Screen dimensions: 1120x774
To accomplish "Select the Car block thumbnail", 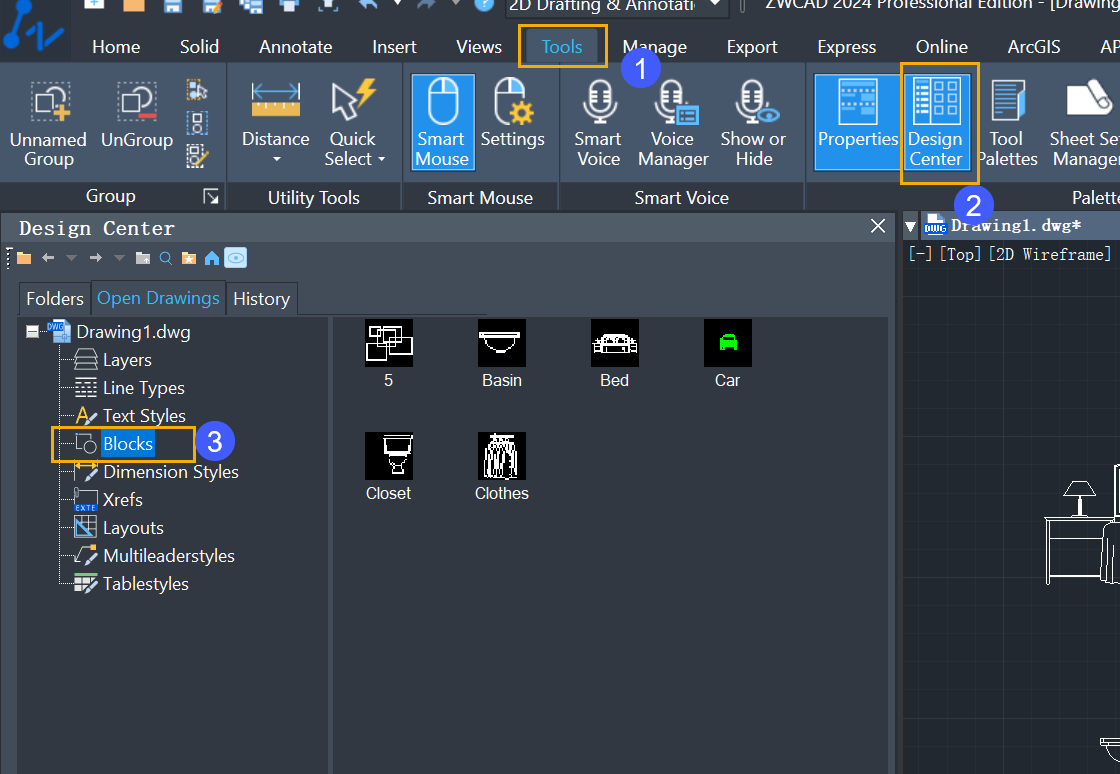I will click(x=727, y=343).
